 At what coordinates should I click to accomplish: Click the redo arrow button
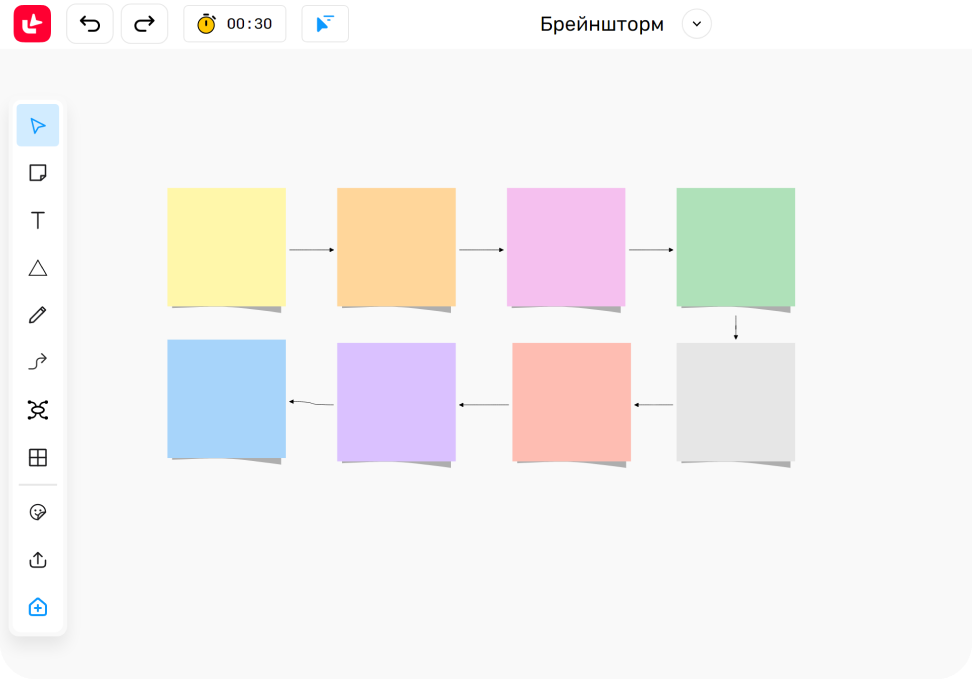144,24
